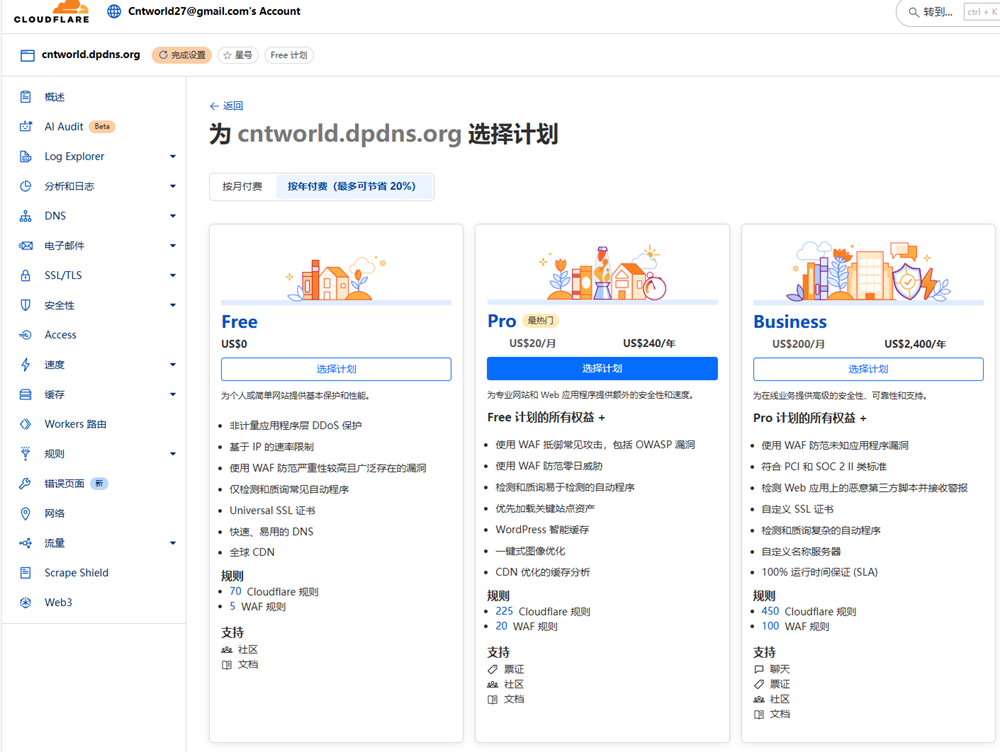Click the Cloudflare logo
1000x752 pixels.
click(x=52, y=12)
